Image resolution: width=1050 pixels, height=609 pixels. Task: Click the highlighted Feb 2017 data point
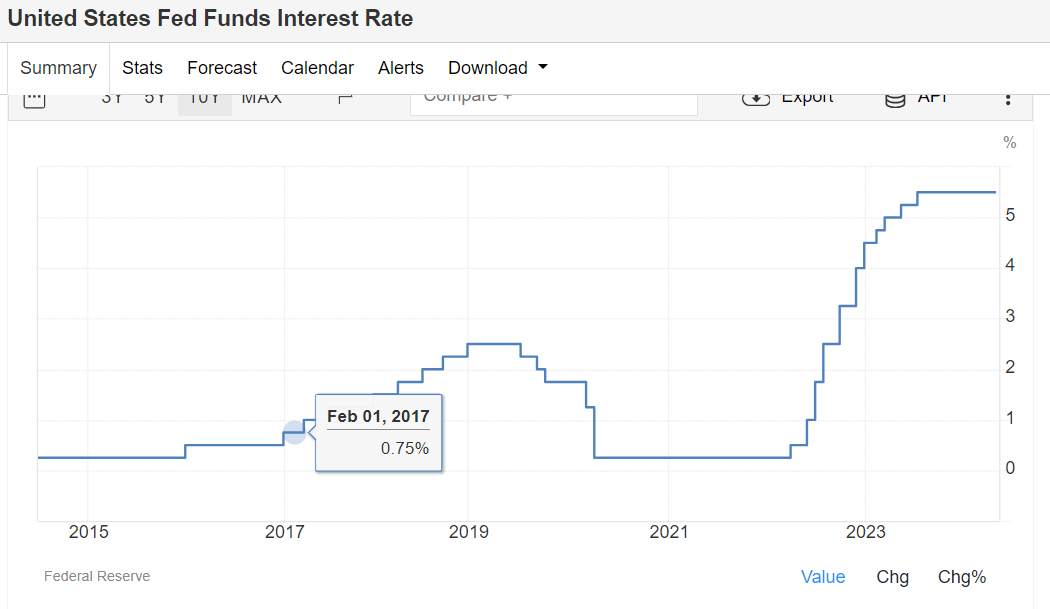point(294,433)
